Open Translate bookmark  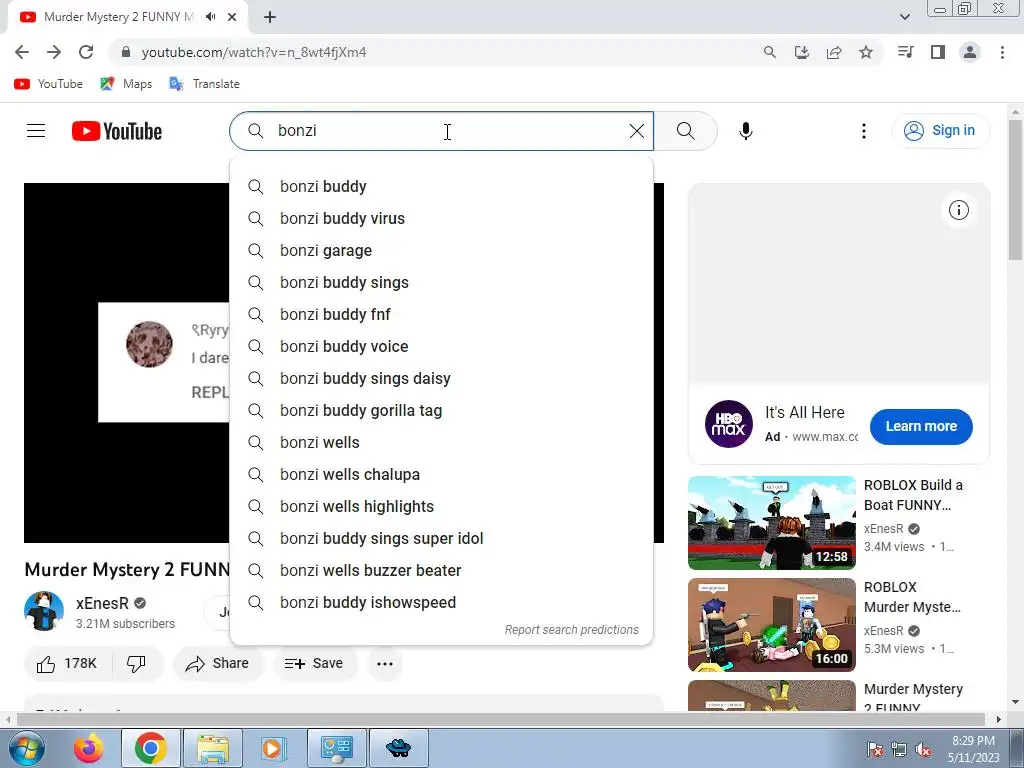(204, 84)
